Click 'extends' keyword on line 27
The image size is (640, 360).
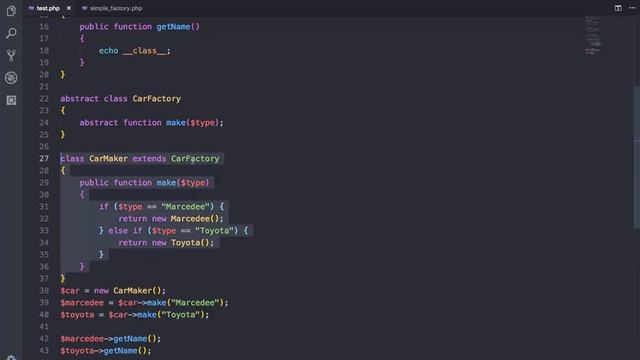[x=149, y=158]
